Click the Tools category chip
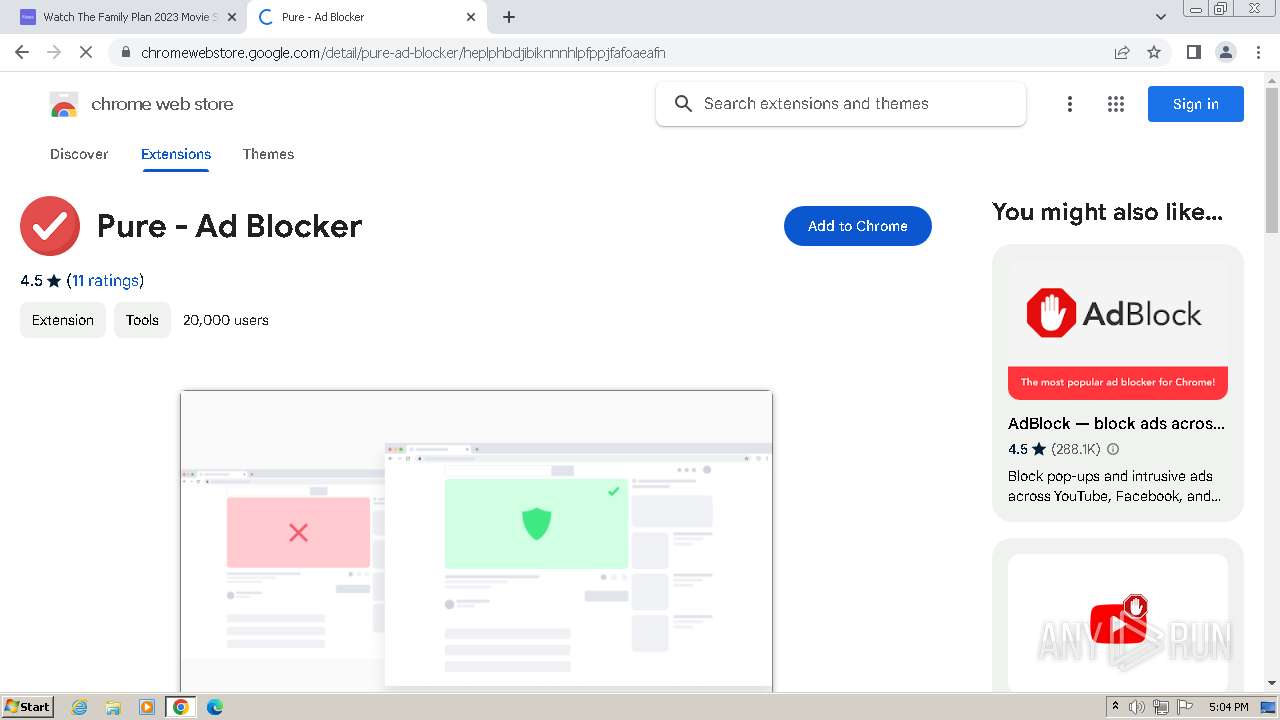Image resolution: width=1280 pixels, height=720 pixels. pyautogui.click(x=142, y=320)
